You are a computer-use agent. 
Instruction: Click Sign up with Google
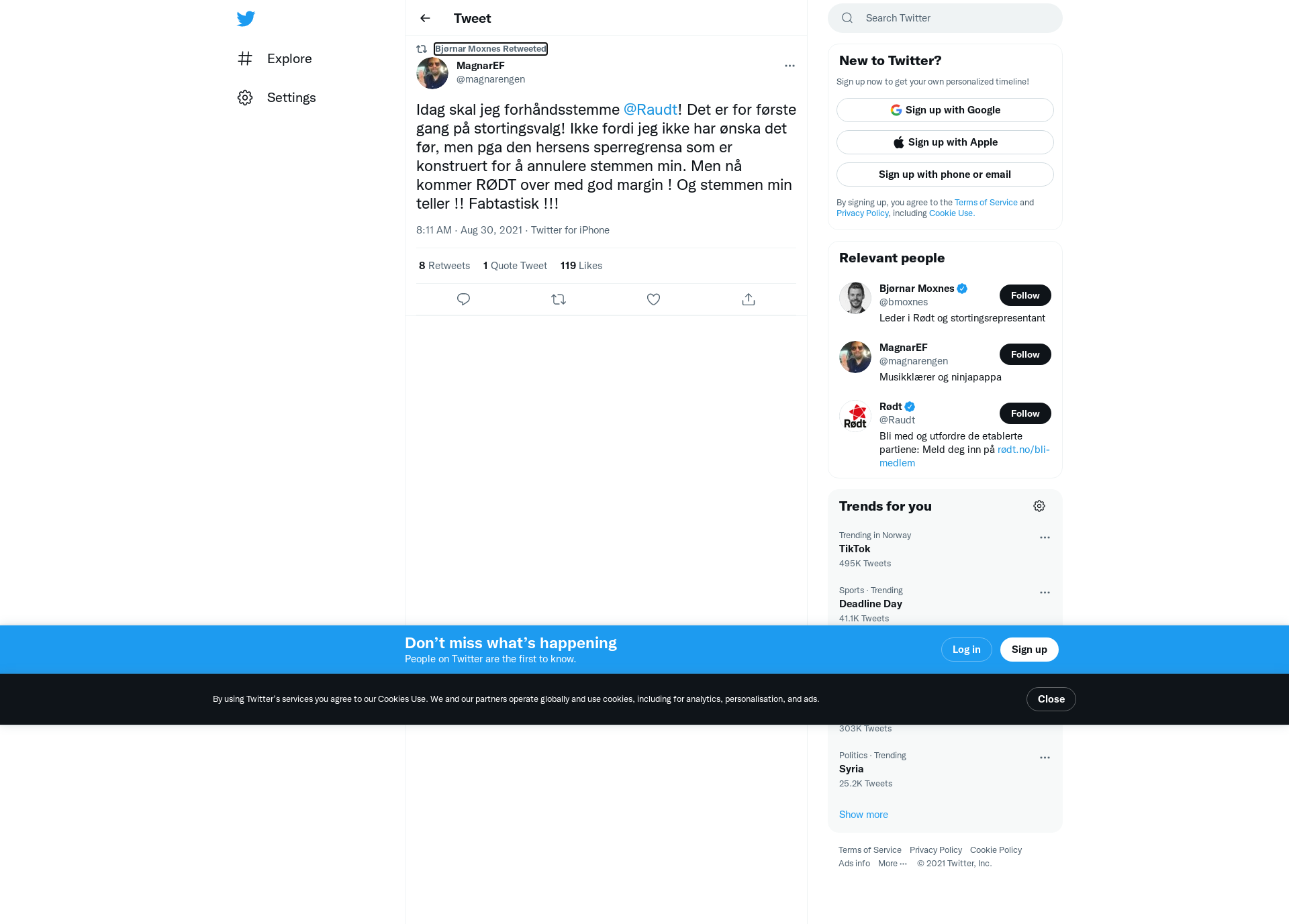click(945, 110)
